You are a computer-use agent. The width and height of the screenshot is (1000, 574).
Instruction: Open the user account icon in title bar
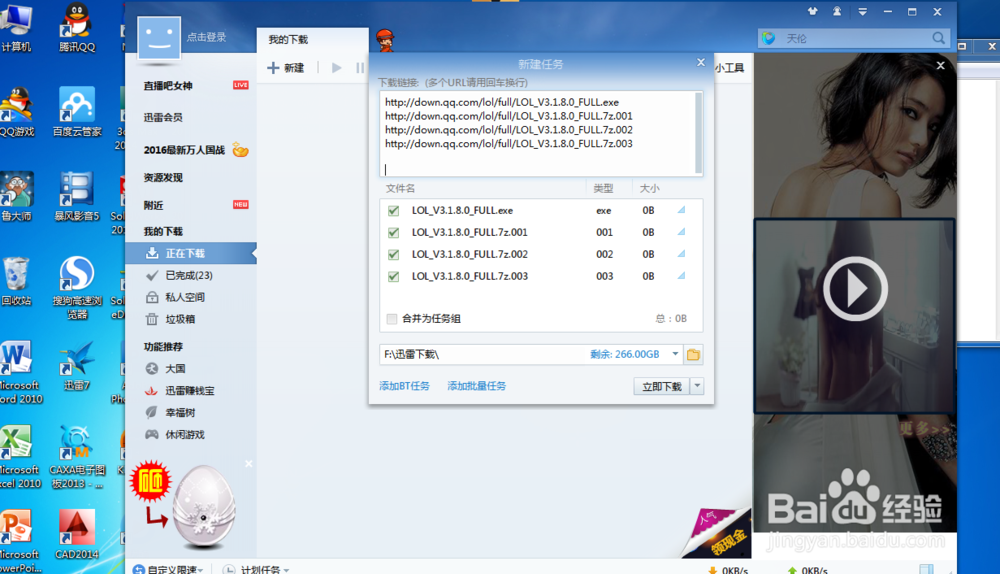point(837,11)
